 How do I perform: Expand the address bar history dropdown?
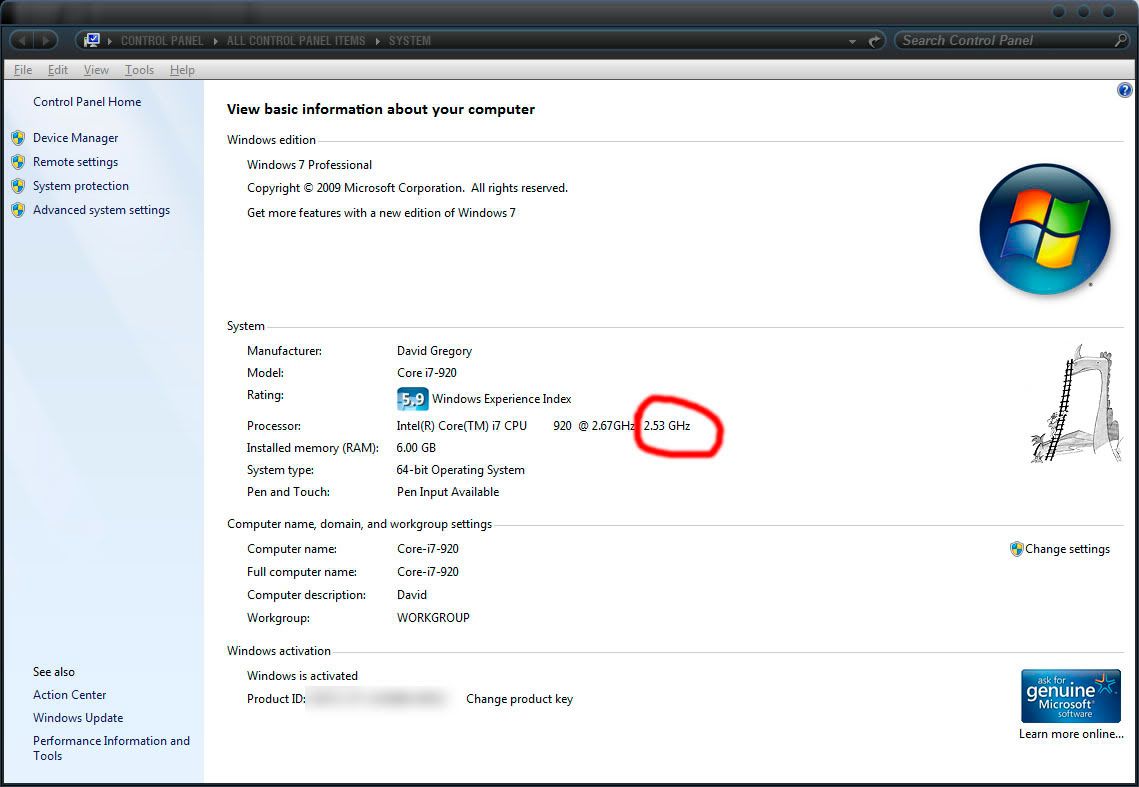pos(852,42)
